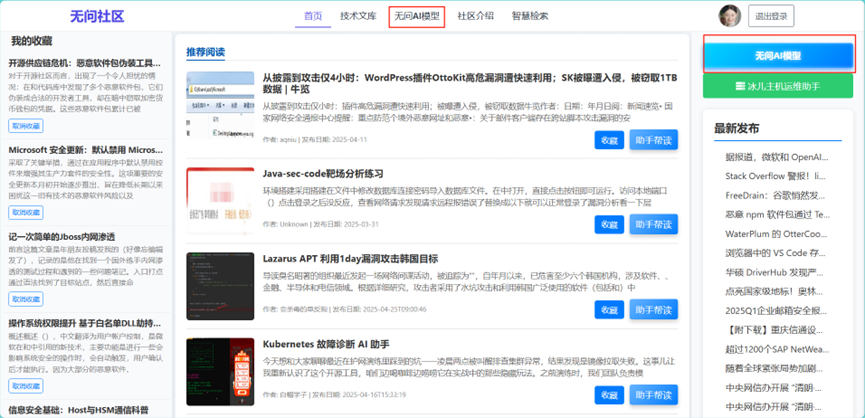Open favorite 开源供应链危机：恶意软件包伪装工具

85,62
